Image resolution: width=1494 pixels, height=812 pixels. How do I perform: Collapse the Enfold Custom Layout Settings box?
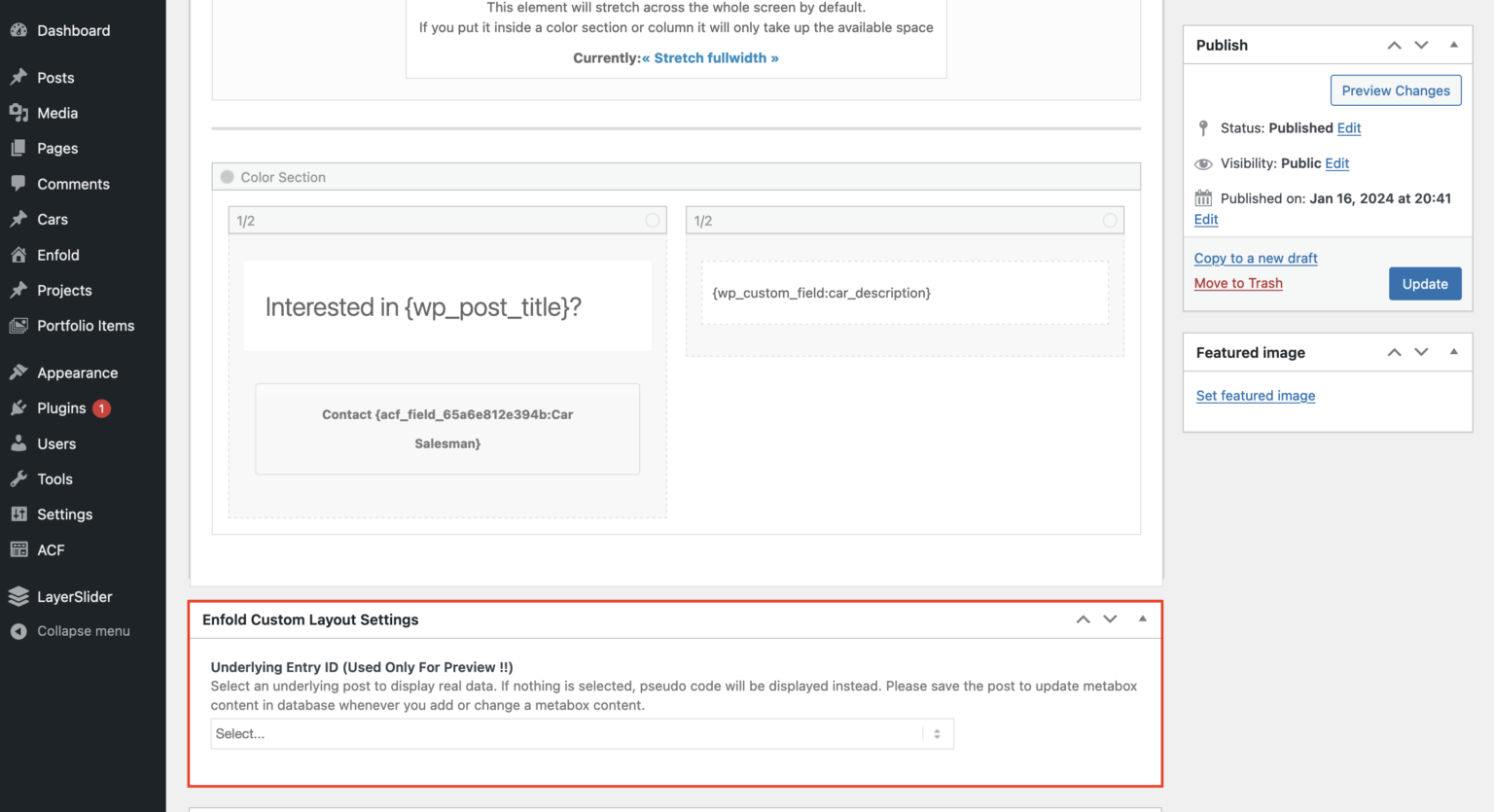coord(1142,619)
